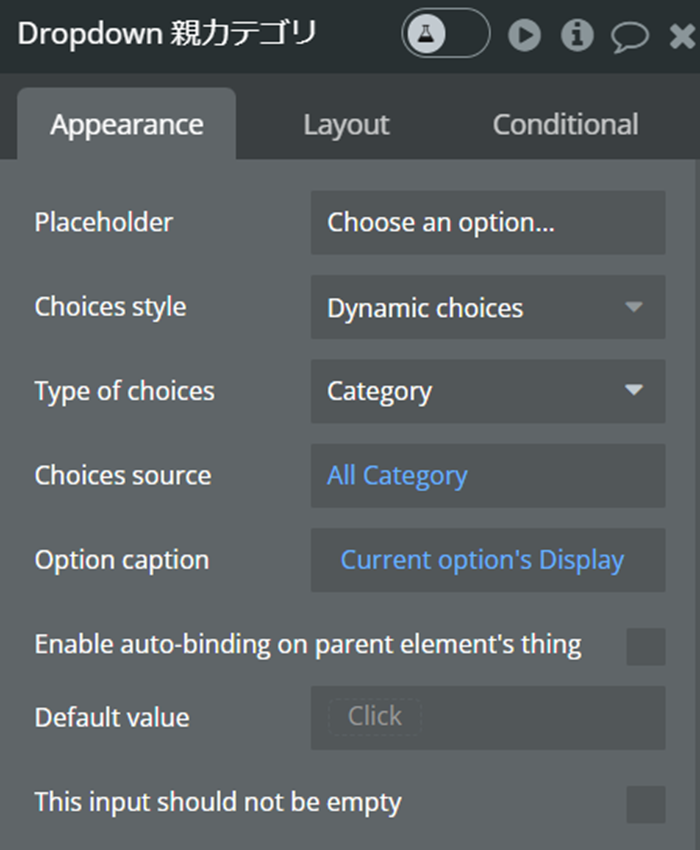
Task: Enable auto-binding on parent element's thing
Action: [646, 647]
